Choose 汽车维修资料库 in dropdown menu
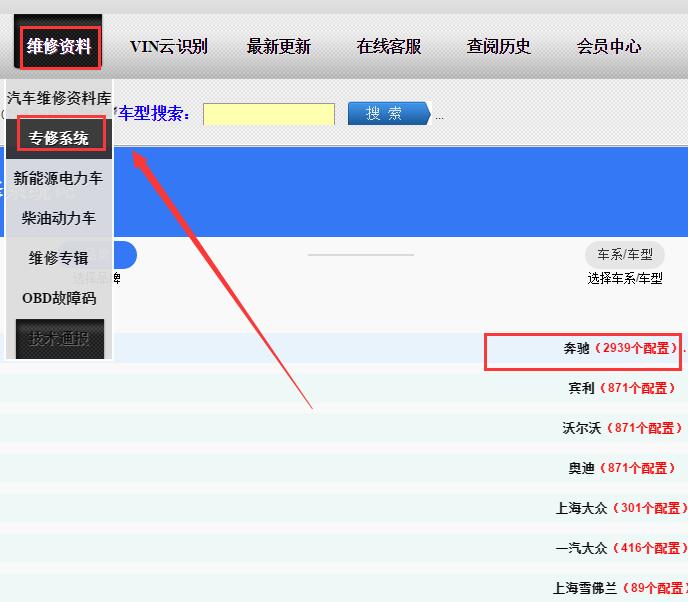Screen dimensions: 688x602 (x=59, y=98)
